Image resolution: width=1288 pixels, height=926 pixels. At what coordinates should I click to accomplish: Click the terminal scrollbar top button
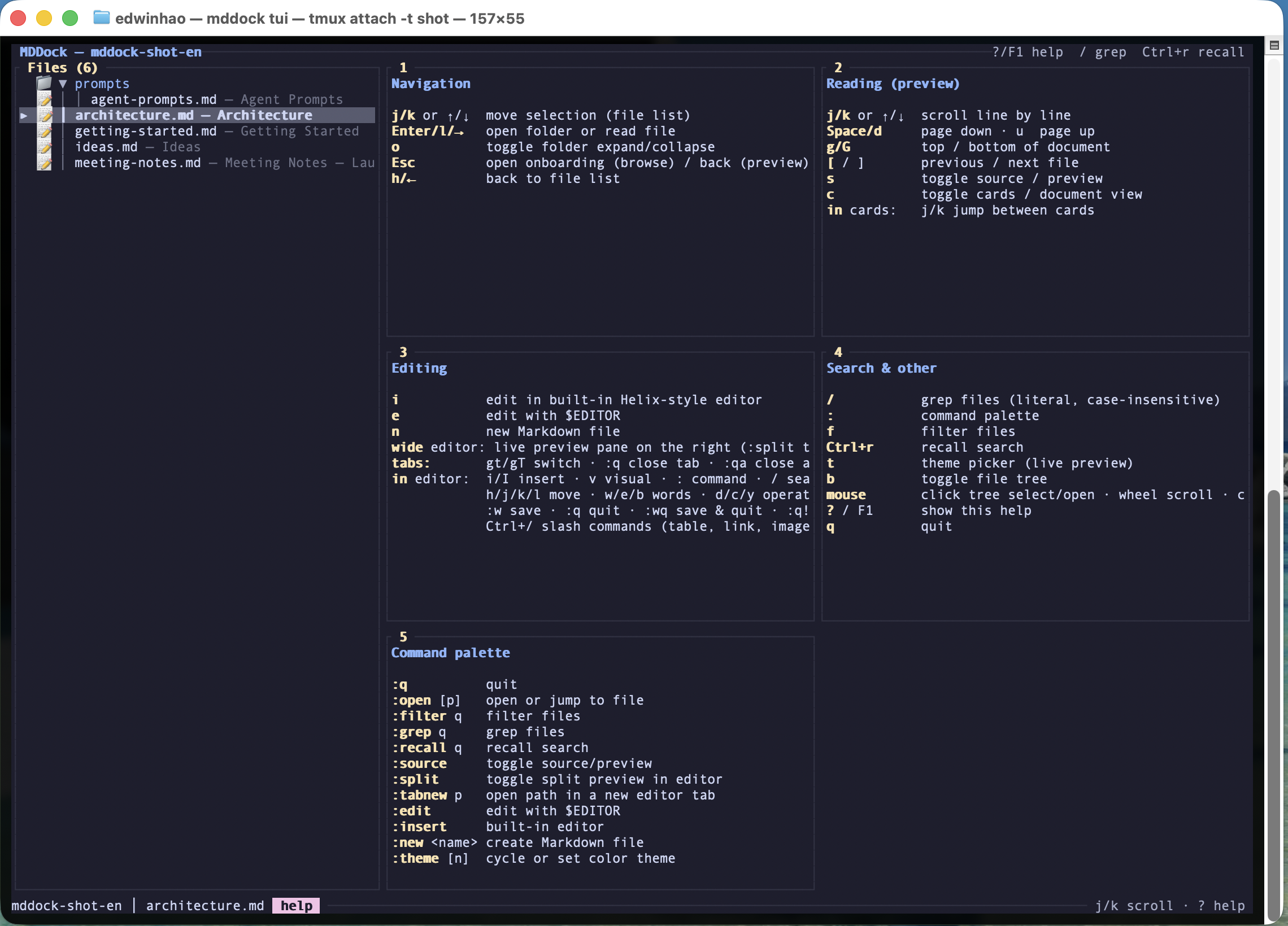(x=1274, y=45)
